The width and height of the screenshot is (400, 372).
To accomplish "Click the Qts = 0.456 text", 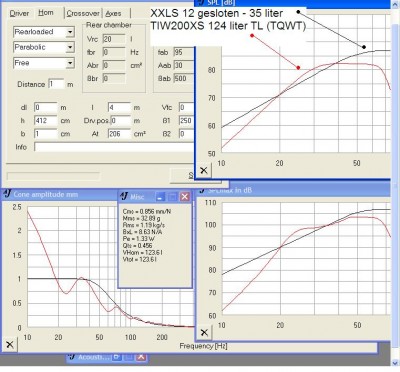I will [137, 246].
